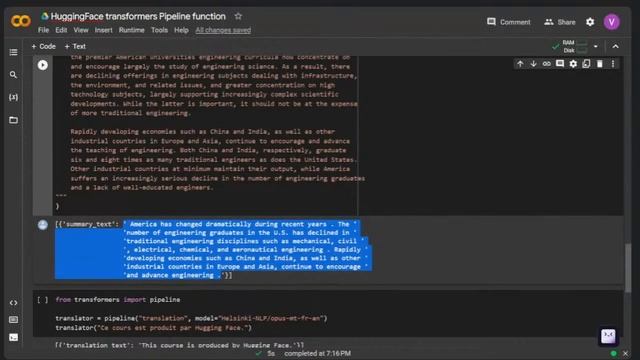Open the RAM and Disk resource indicator

(x=571, y=47)
